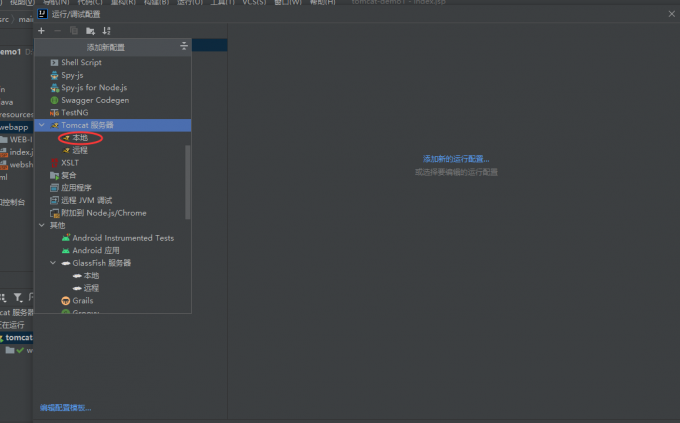Click the Remove Configuration minus icon
Image resolution: width=680 pixels, height=423 pixels.
(x=57, y=31)
